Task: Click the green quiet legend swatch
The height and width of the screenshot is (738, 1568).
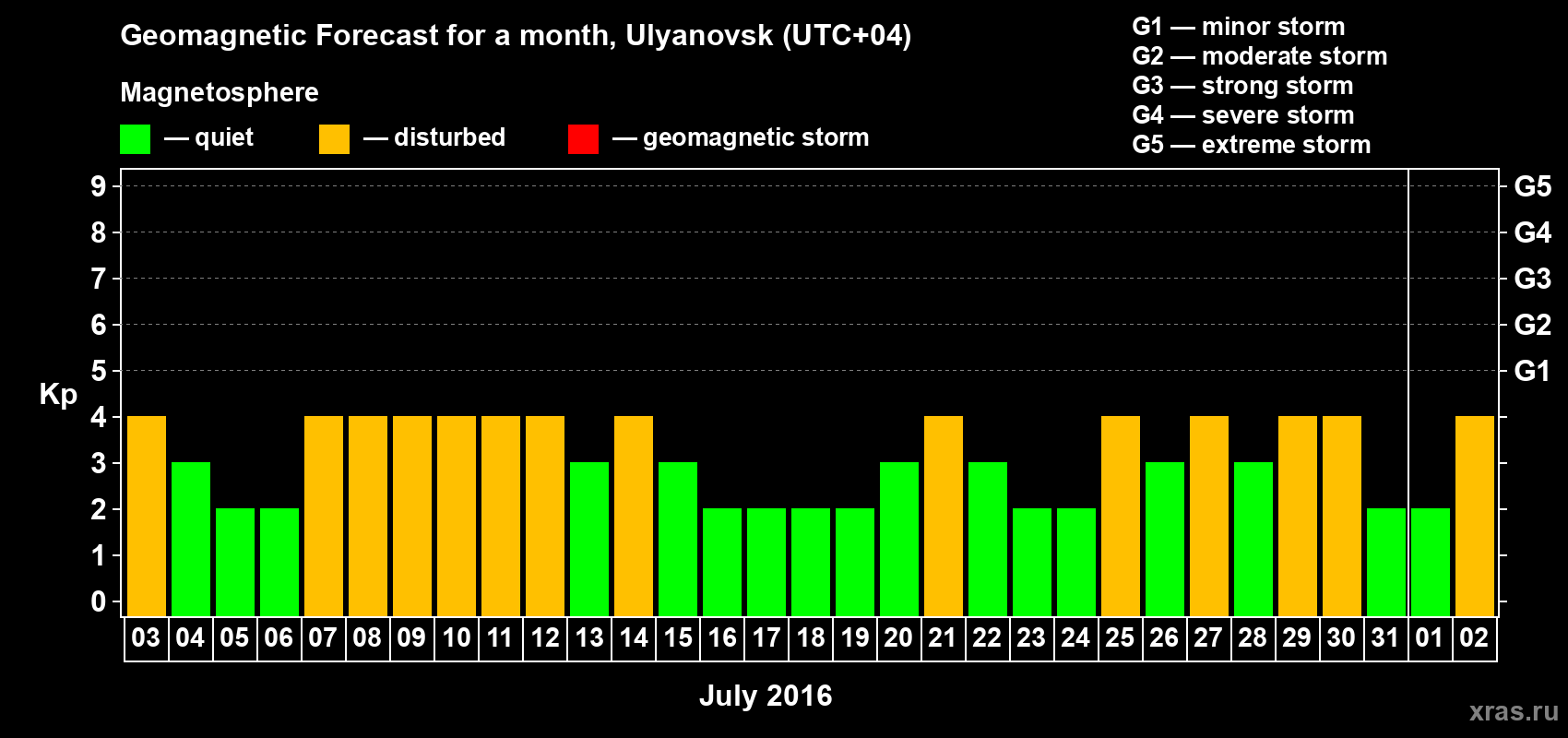Action: 135,139
